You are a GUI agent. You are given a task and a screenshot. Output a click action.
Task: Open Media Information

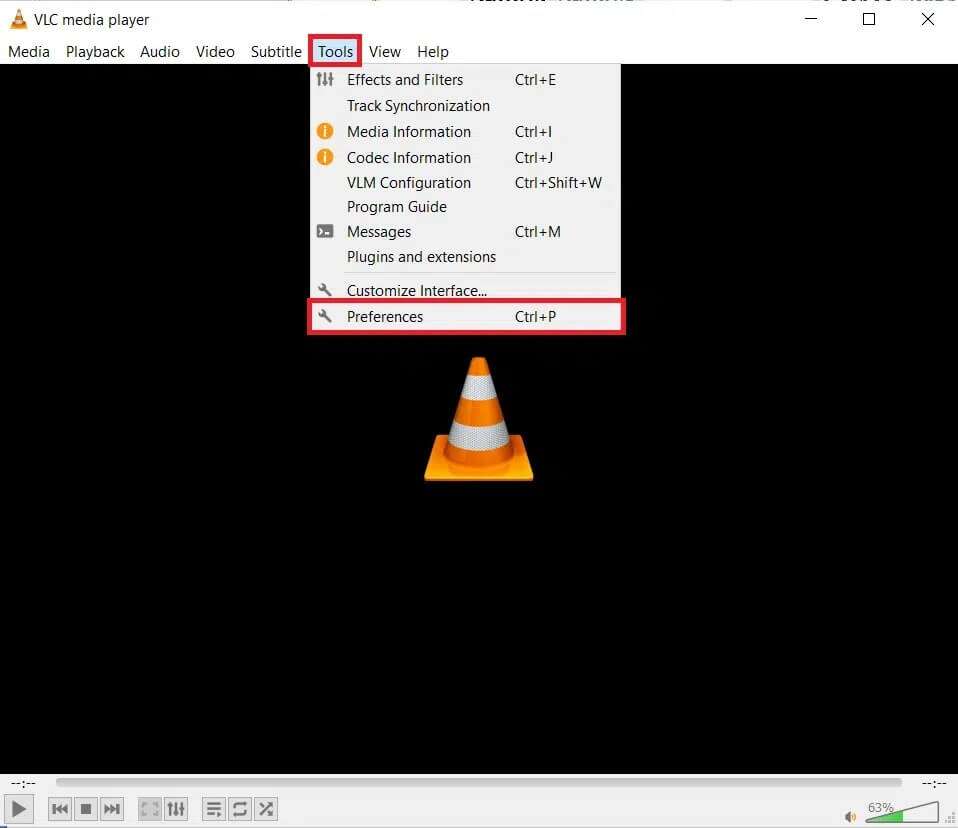click(466, 131)
